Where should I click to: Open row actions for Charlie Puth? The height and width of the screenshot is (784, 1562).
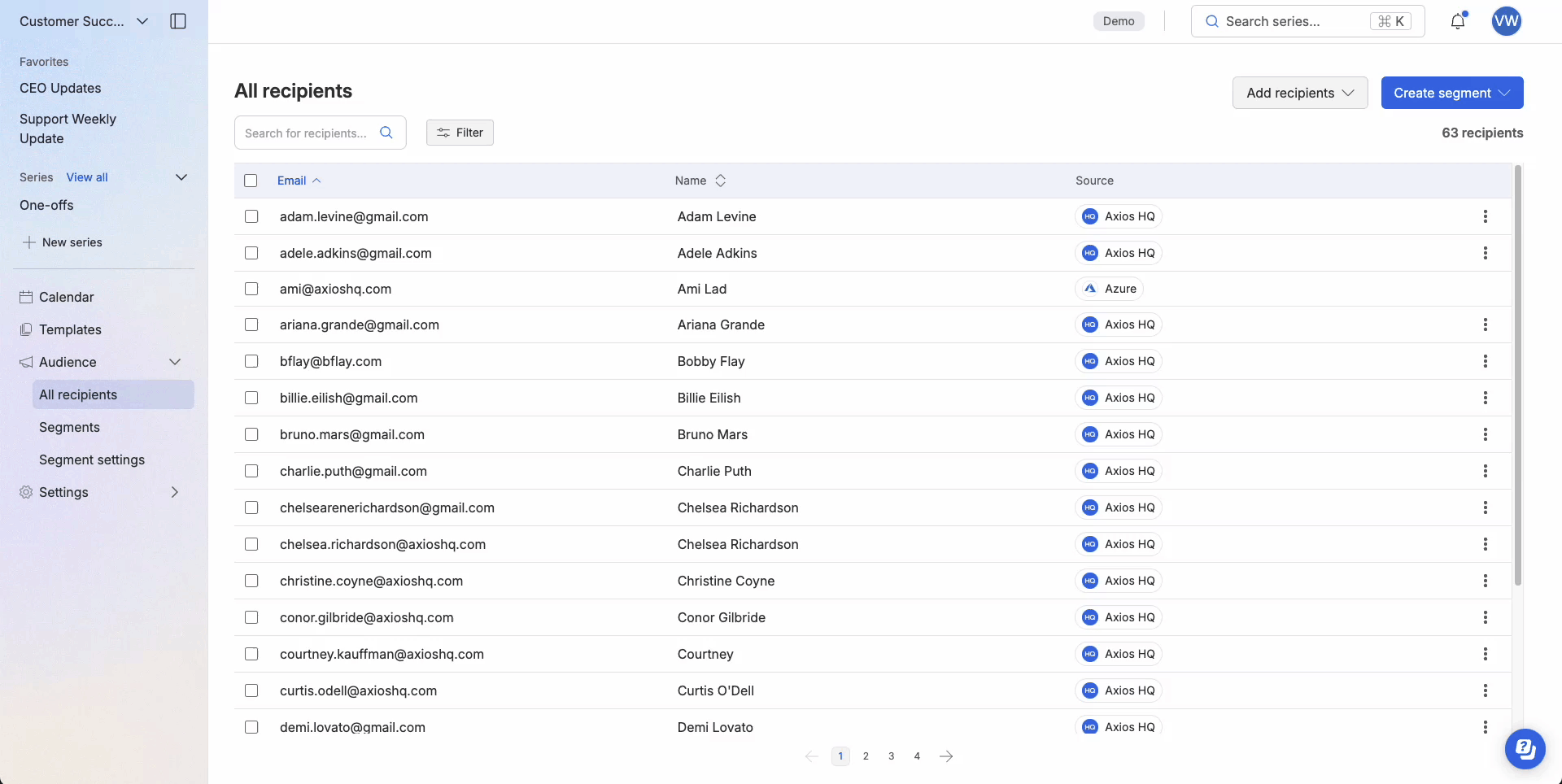(x=1486, y=471)
